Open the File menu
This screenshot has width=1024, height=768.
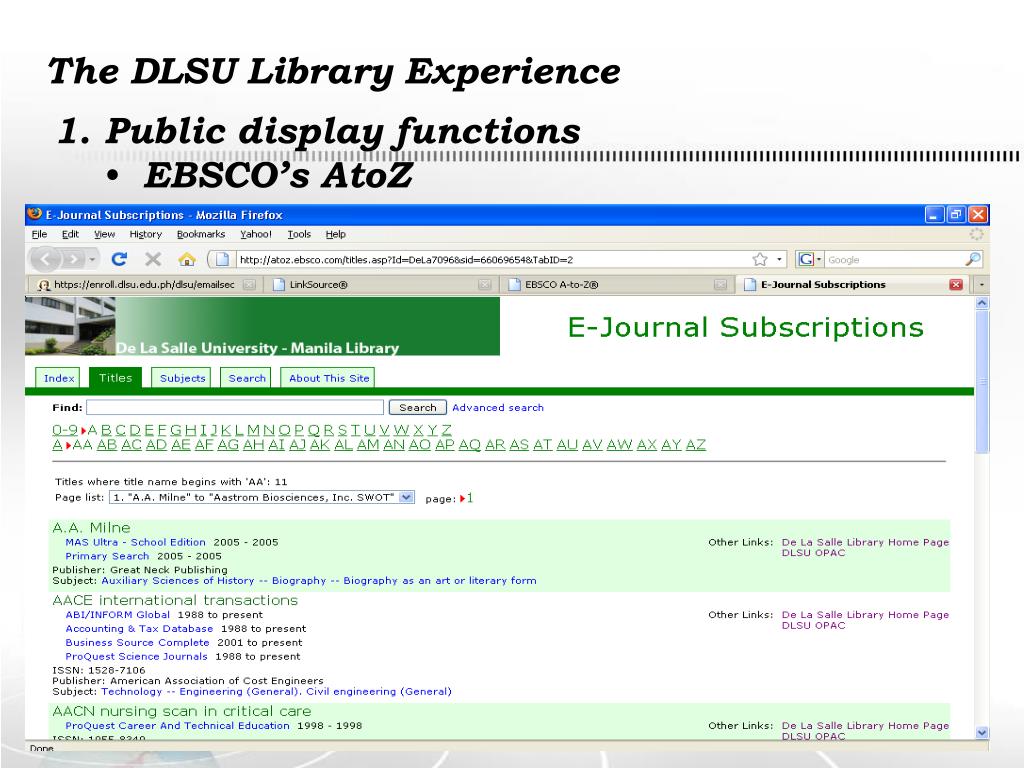39,234
